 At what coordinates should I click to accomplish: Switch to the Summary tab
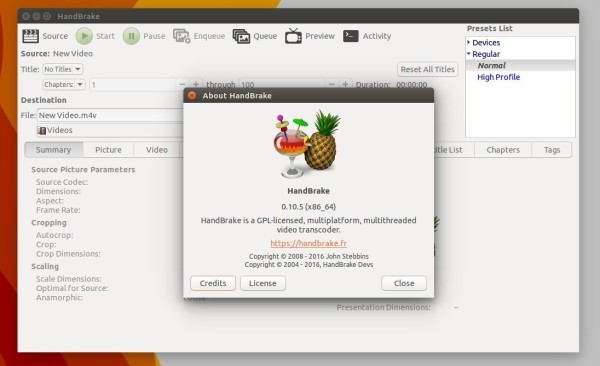(x=54, y=150)
